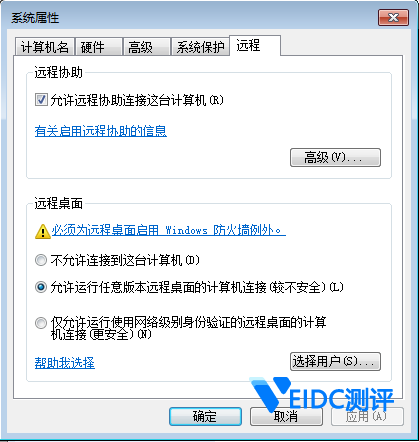Open the 高级 tab
This screenshot has height=442, width=419.
(x=146, y=47)
